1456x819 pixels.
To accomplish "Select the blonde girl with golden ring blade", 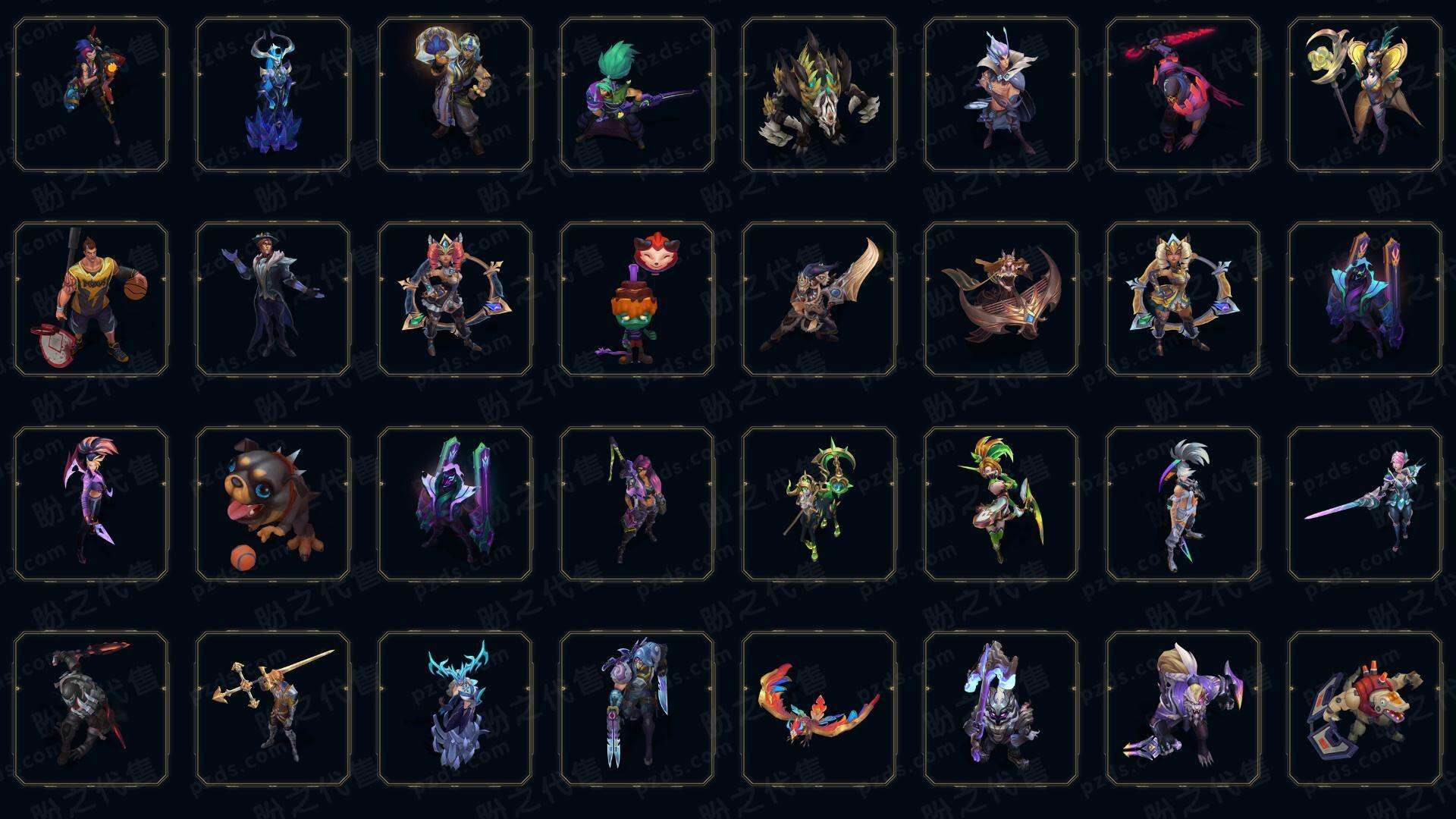I will (x=1183, y=300).
